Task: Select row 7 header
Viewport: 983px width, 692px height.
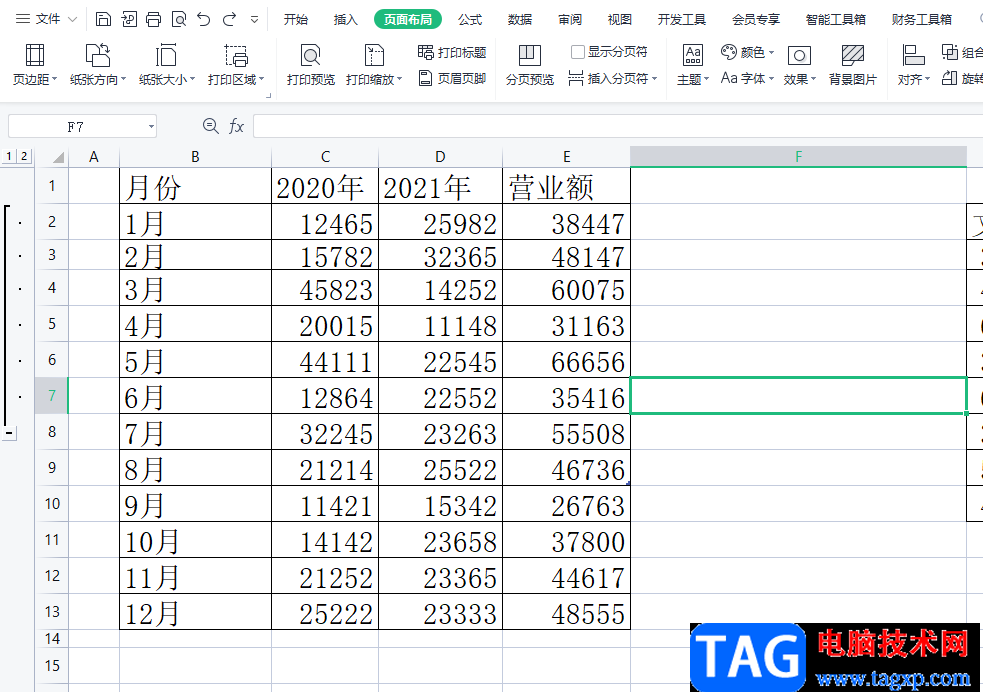Action: point(51,396)
